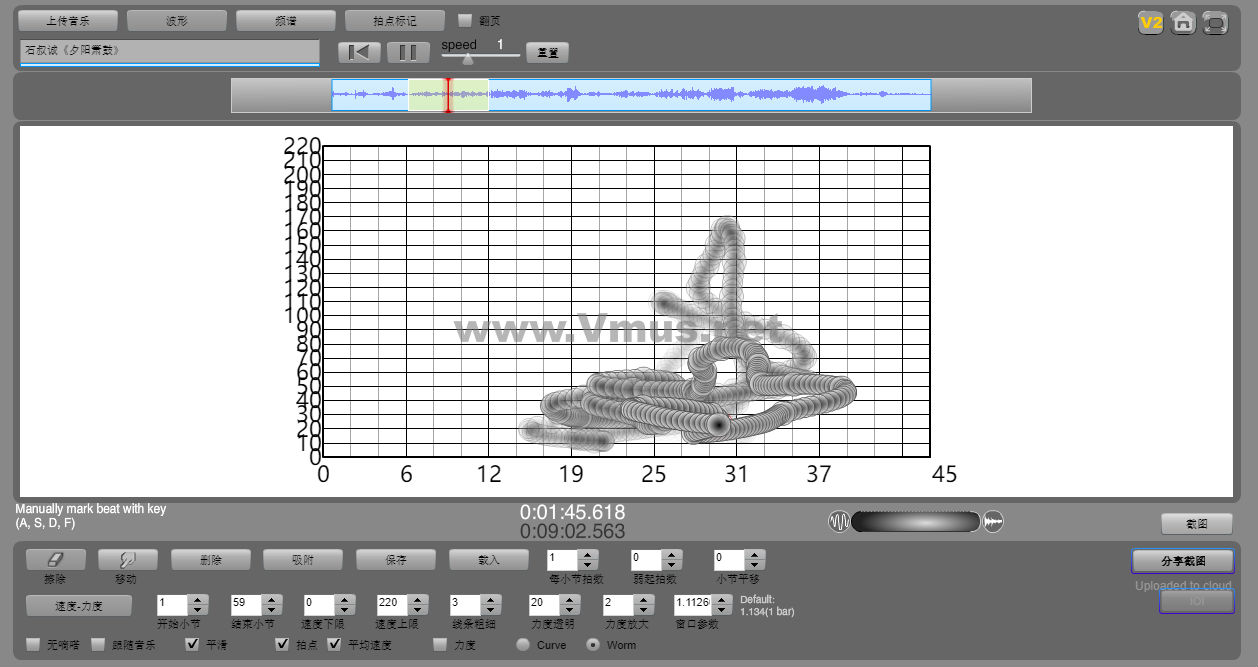
Task: Enable the 翻页 page-flip checkbox
Action: coord(465,20)
